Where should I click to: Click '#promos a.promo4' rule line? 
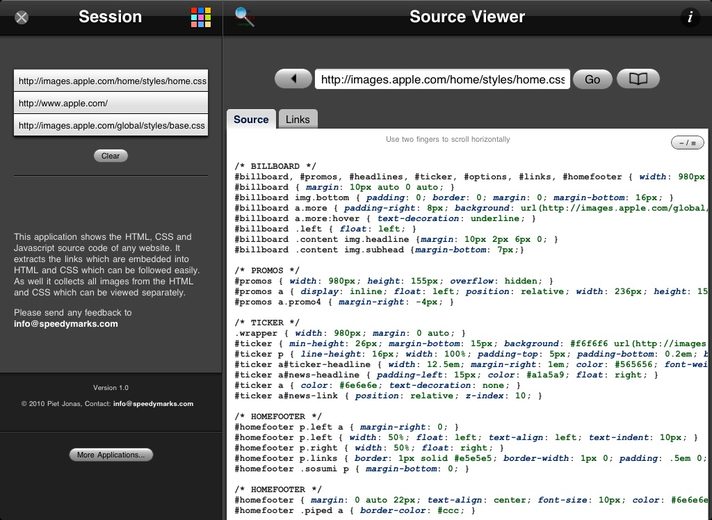click(344, 302)
